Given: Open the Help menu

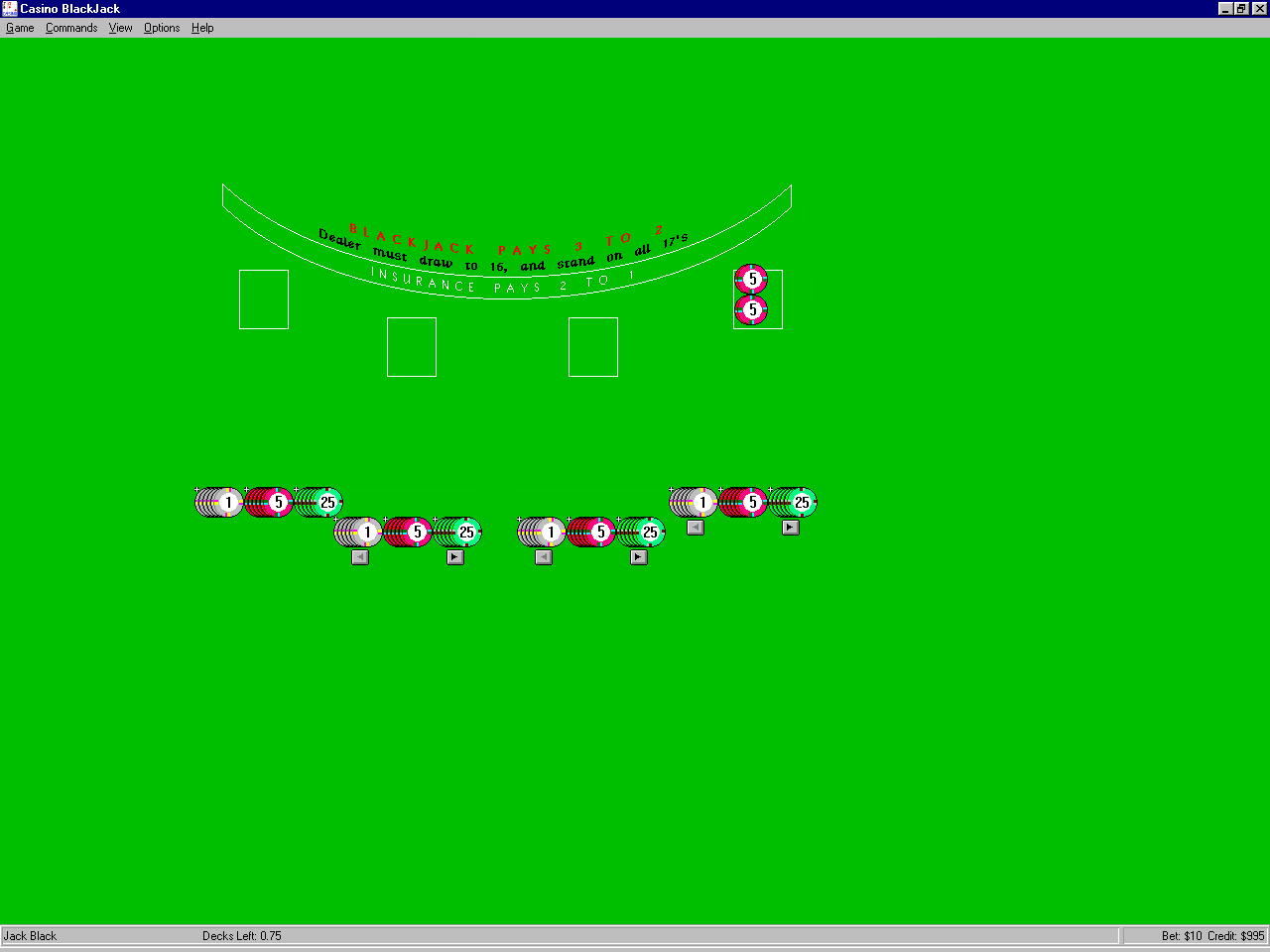Looking at the screenshot, I should pyautogui.click(x=202, y=28).
